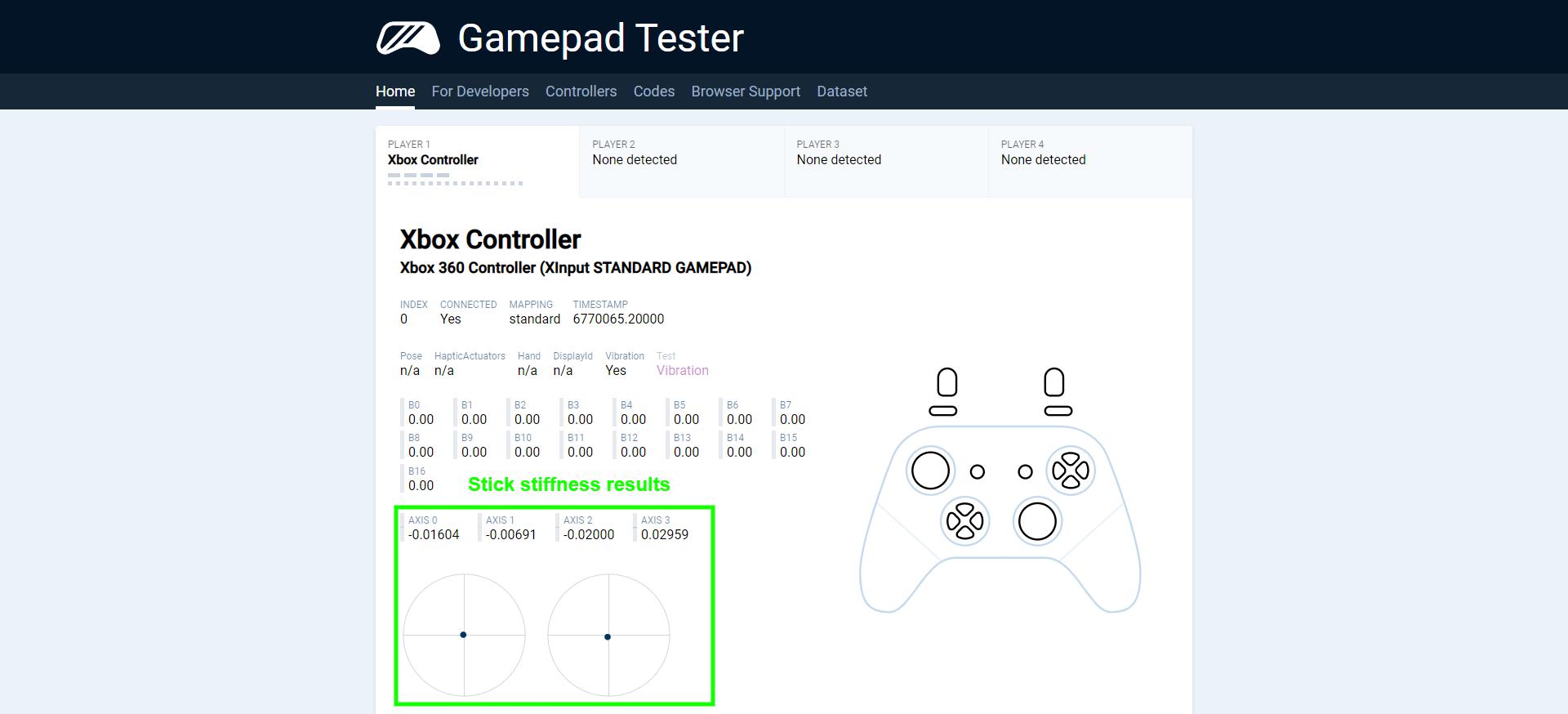The width and height of the screenshot is (1568, 714).
Task: Click the ABXY face buttons cluster on diagram
Action: (1070, 471)
